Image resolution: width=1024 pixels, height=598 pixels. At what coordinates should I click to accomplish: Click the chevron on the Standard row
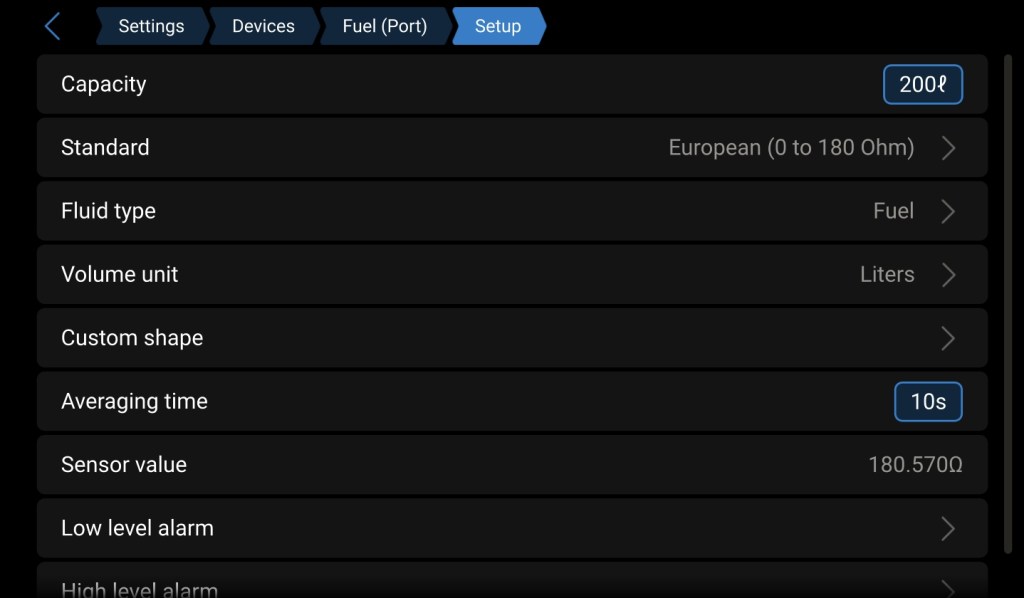[x=948, y=148]
